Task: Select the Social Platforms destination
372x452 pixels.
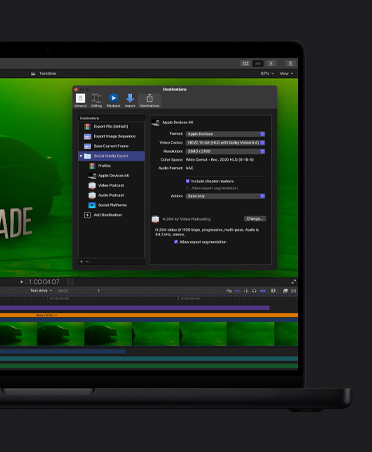Action: [111, 205]
